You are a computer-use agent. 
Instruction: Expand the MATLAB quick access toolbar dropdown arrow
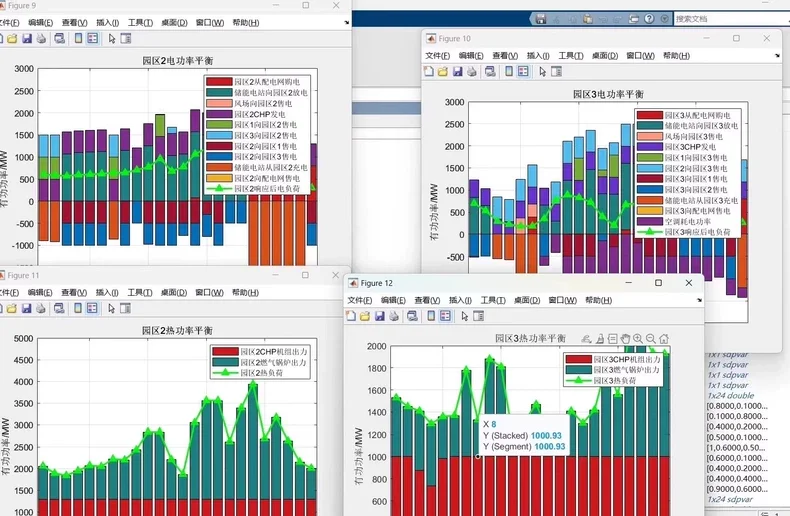[x=665, y=19]
